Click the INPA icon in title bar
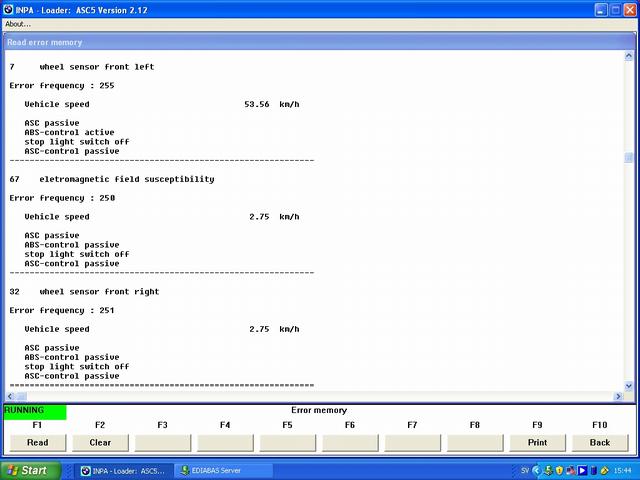The height and width of the screenshot is (480, 640). click(9, 8)
